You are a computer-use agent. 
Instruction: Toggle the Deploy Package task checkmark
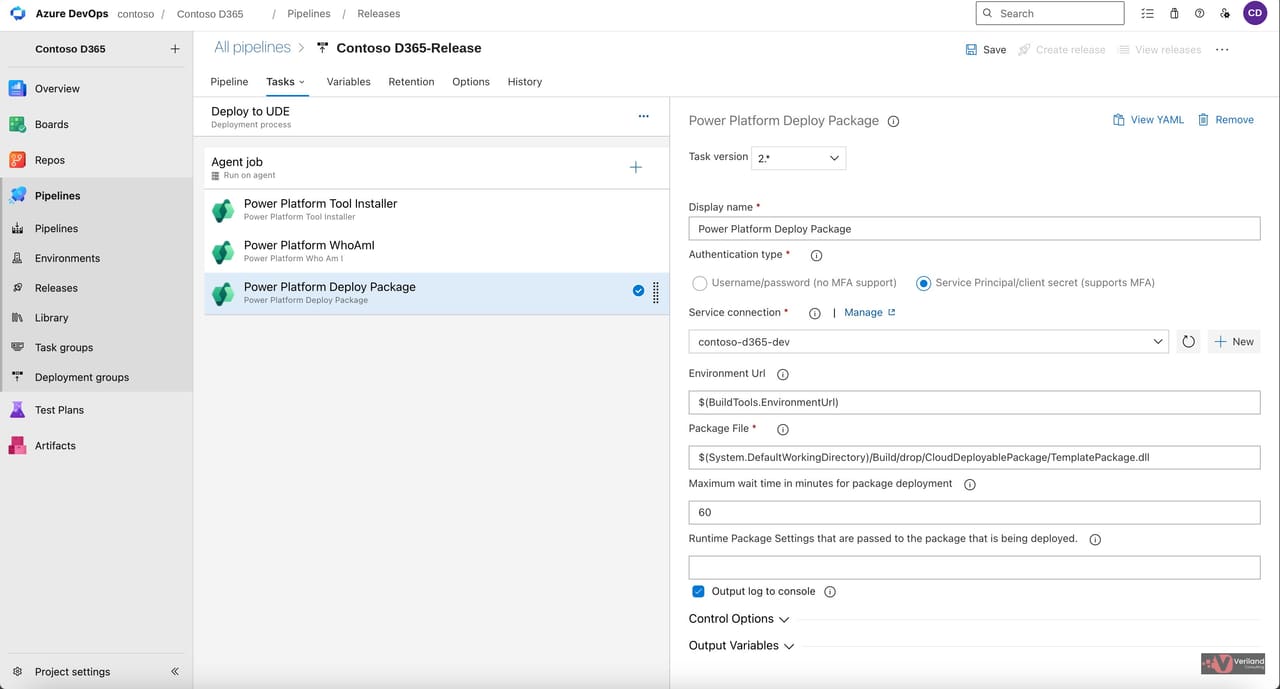(638, 291)
